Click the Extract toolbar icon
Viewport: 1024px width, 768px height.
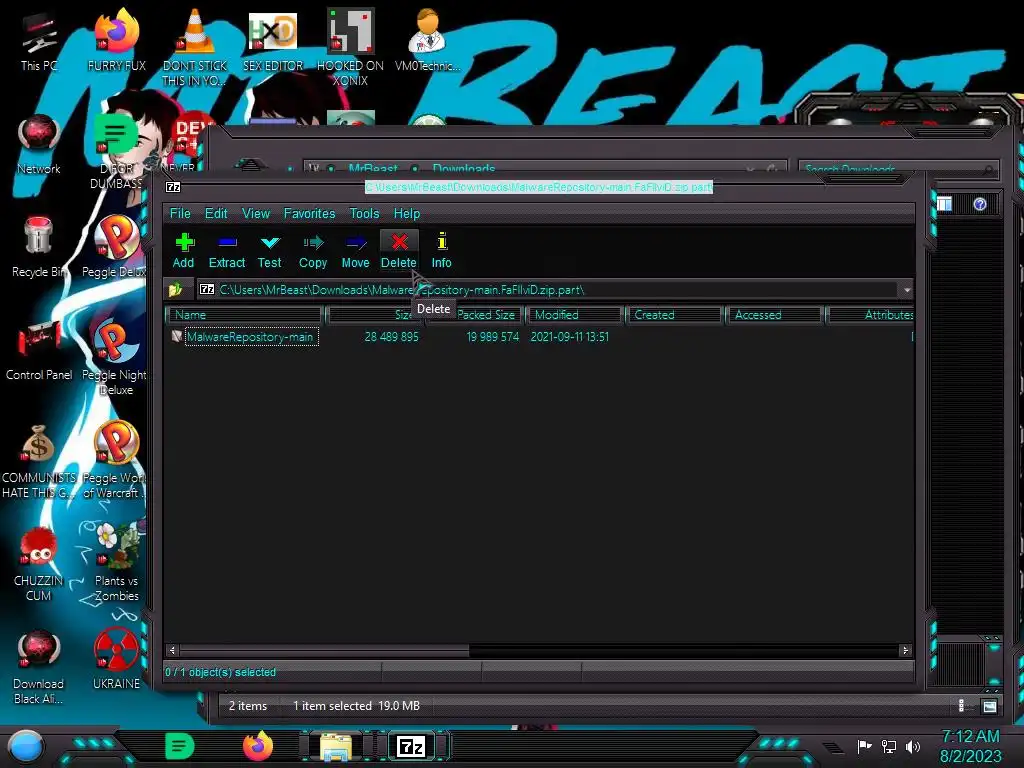pos(227,250)
